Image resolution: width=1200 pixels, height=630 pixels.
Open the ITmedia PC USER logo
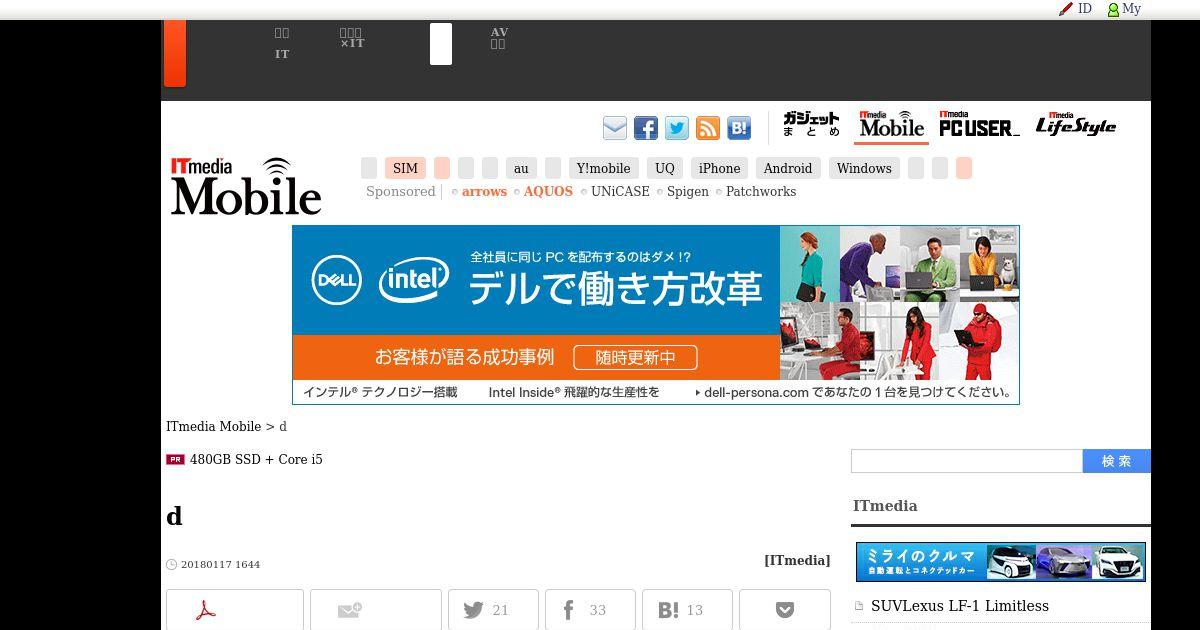(979, 125)
